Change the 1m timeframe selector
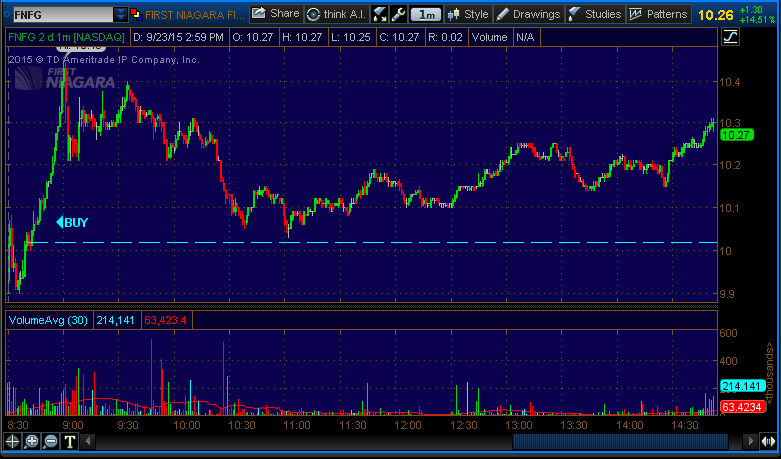 point(427,14)
